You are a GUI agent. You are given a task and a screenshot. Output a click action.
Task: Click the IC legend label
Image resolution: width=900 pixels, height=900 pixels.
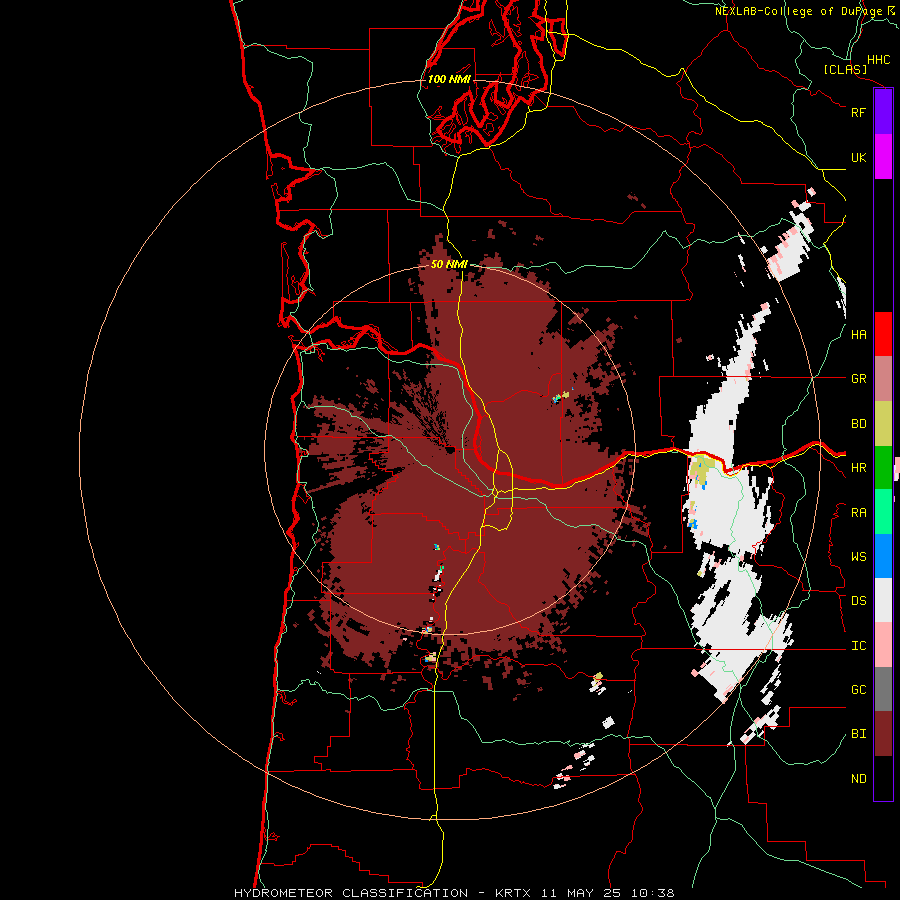tap(859, 646)
